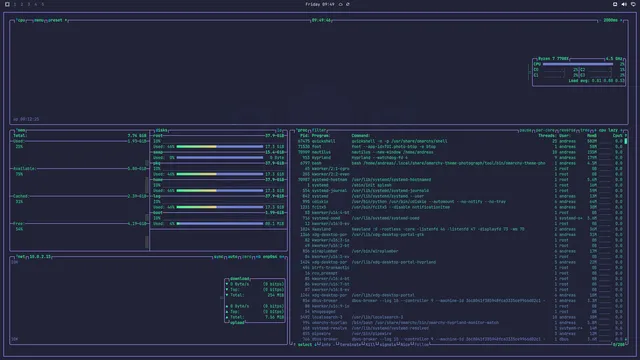Click the Program column header
Viewport: 640px width, 360px height.
click(x=321, y=136)
